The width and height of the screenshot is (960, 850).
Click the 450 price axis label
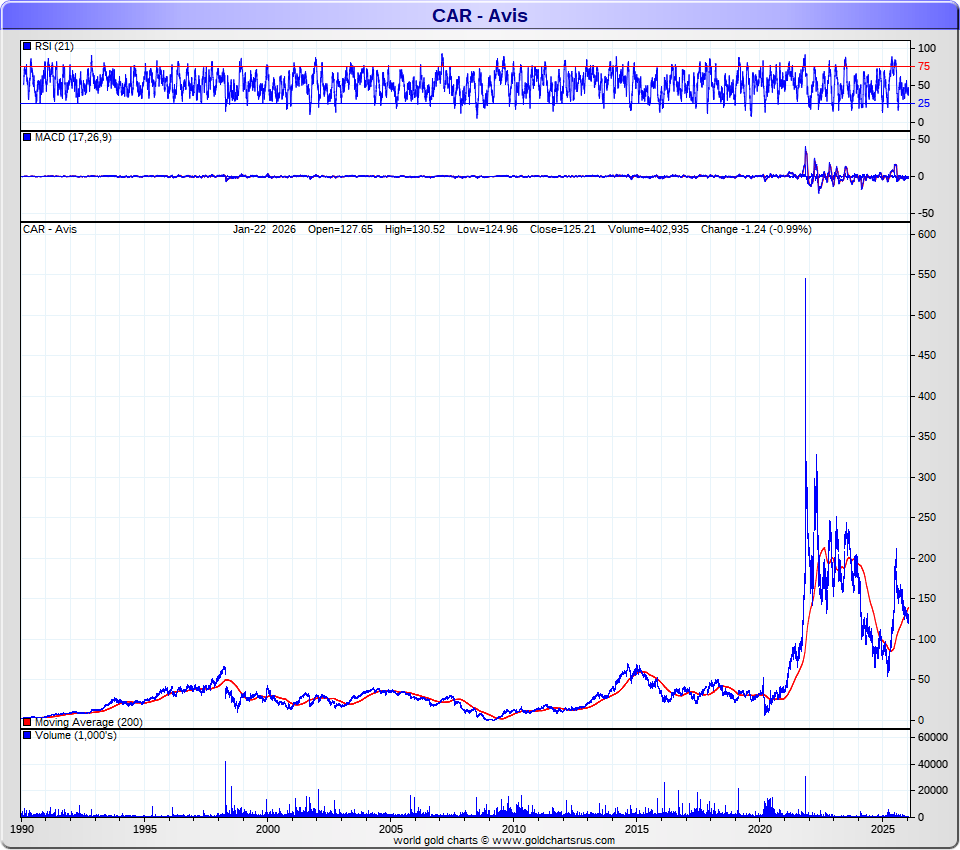tap(927, 355)
